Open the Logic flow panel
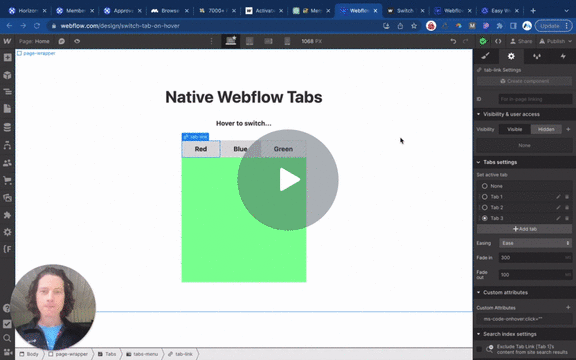576x360 pixels. click(7, 145)
